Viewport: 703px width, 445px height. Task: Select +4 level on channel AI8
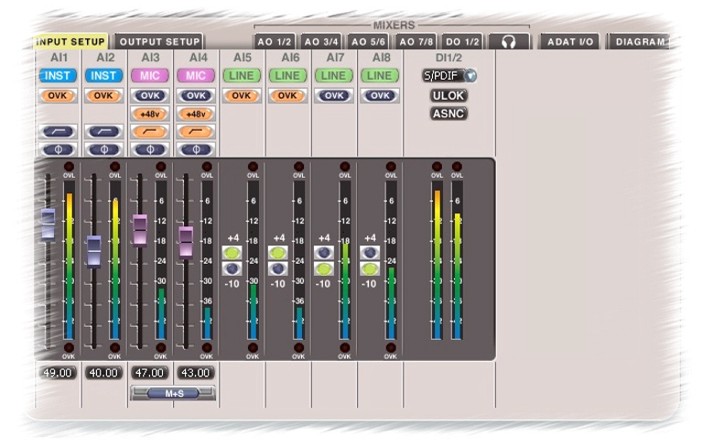pos(370,253)
